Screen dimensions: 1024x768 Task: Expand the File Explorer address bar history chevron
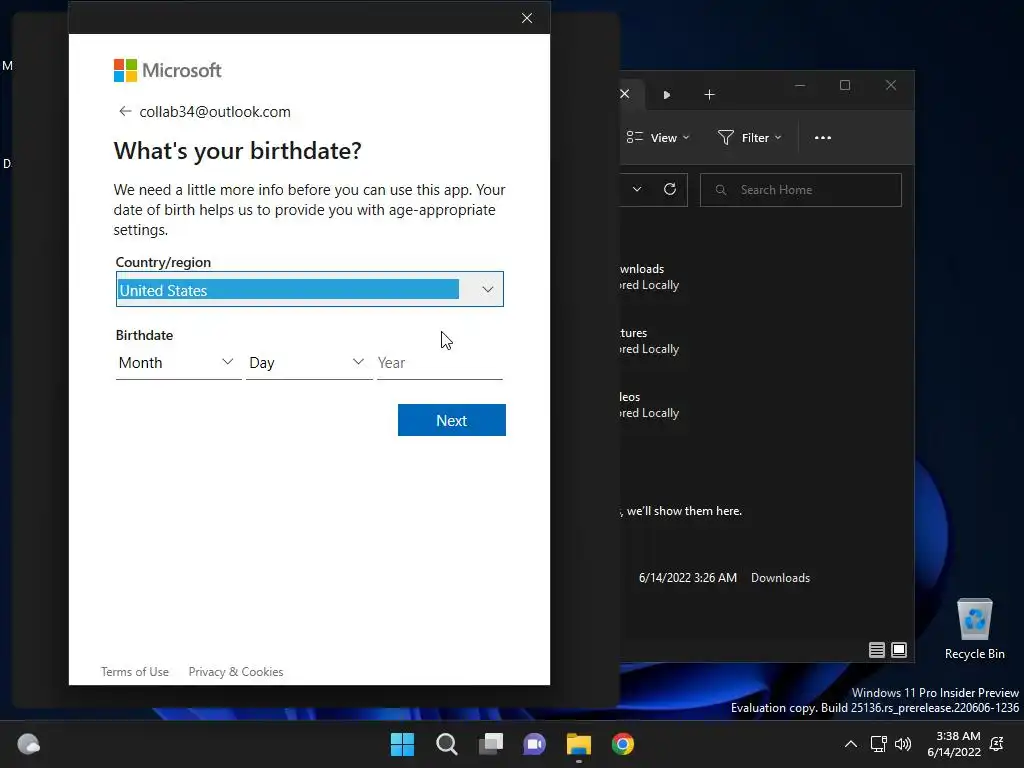pos(637,189)
